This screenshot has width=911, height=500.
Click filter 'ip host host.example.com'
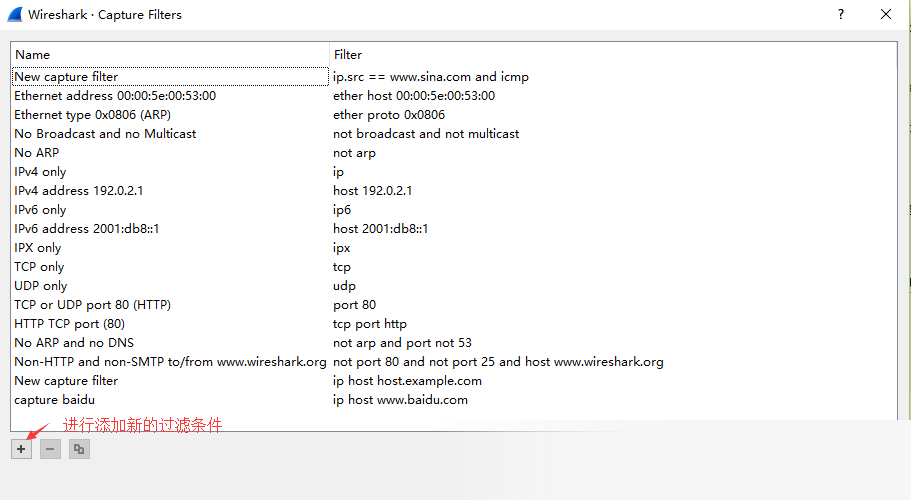tap(407, 381)
